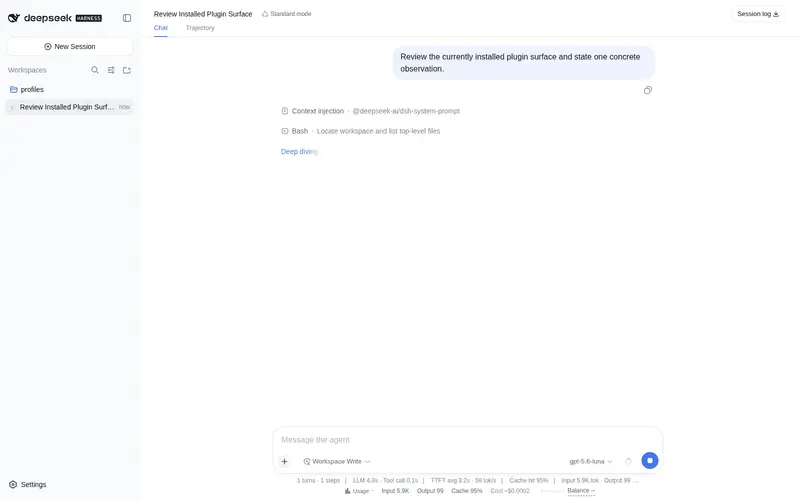This screenshot has width=800, height=500.
Task: Switch to the Chat tab
Action: pos(161,28)
